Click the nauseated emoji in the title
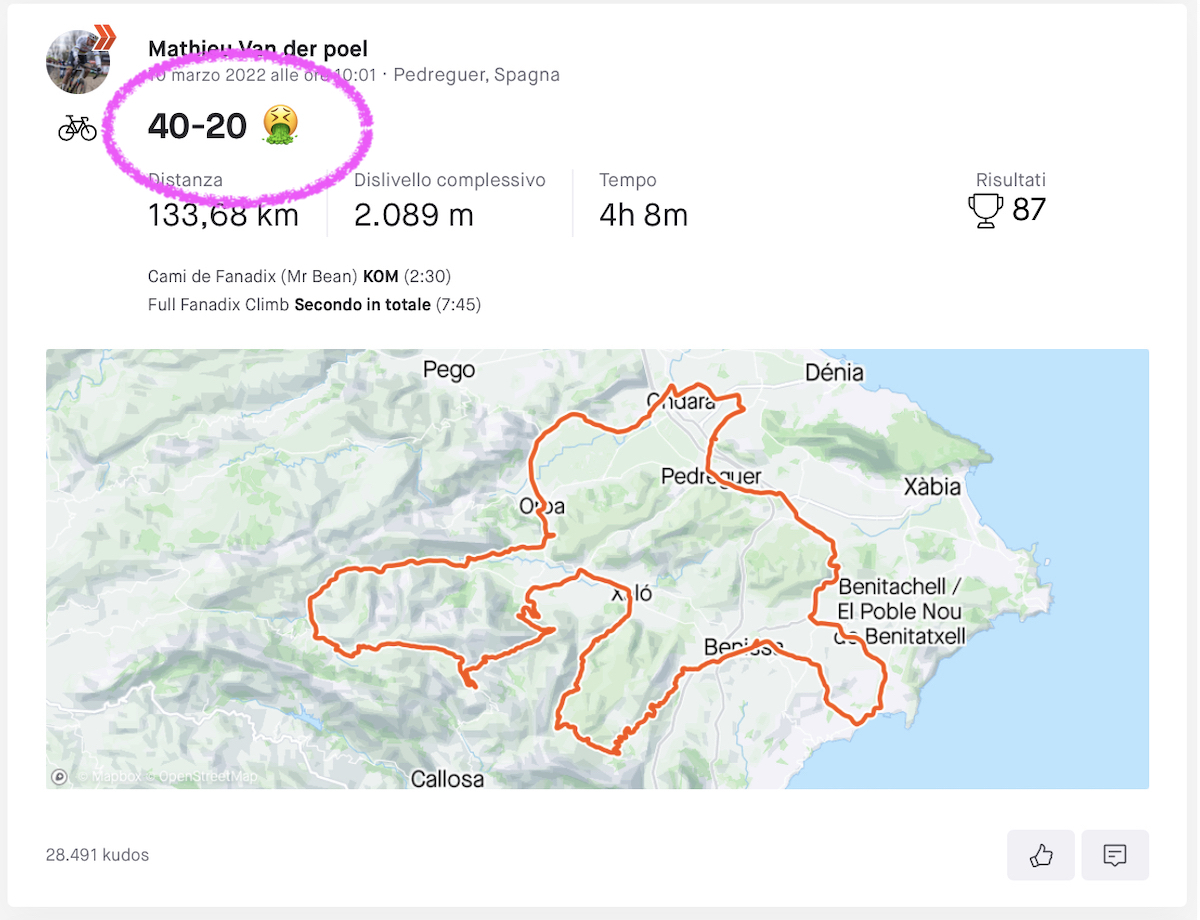The height and width of the screenshot is (920, 1200). 280,126
